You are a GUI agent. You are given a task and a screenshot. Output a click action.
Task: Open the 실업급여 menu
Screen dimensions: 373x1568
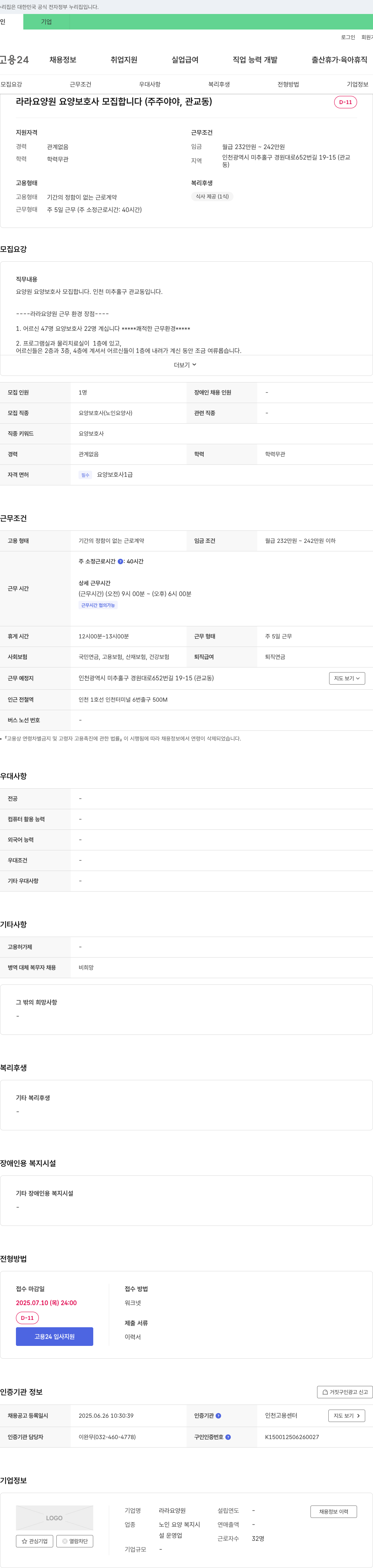pos(185,60)
